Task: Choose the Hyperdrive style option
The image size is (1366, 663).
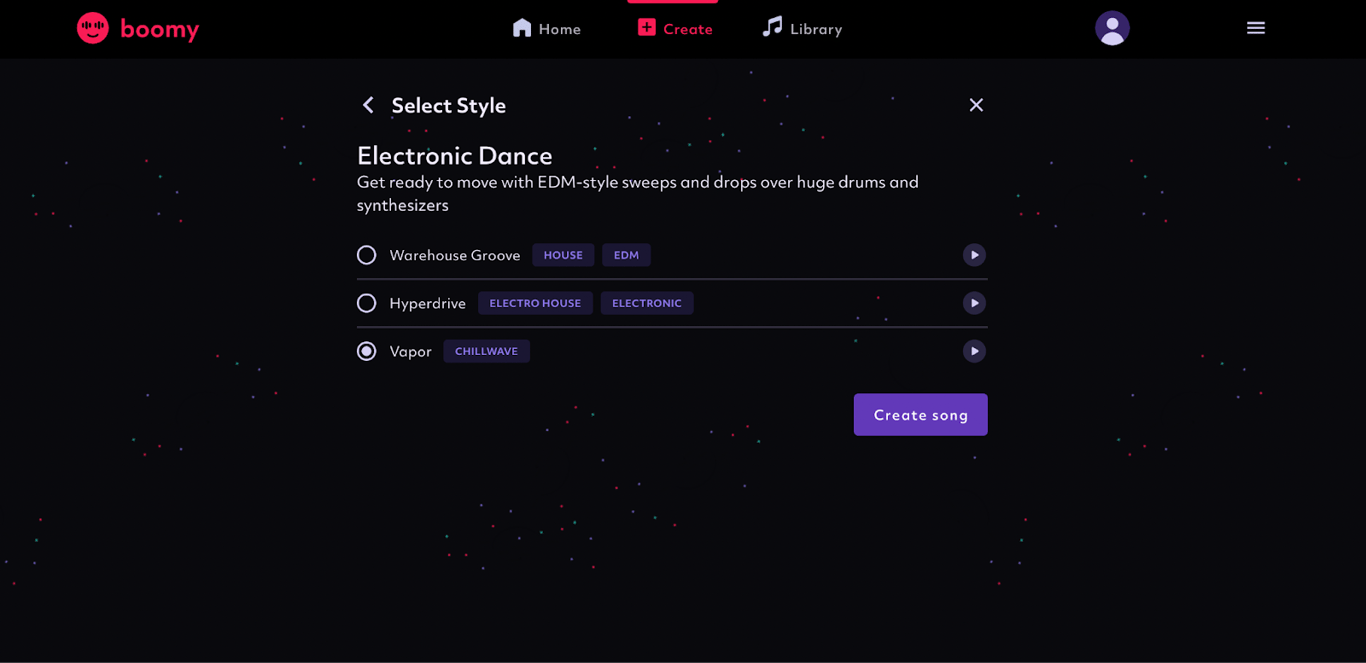Action: click(x=366, y=303)
